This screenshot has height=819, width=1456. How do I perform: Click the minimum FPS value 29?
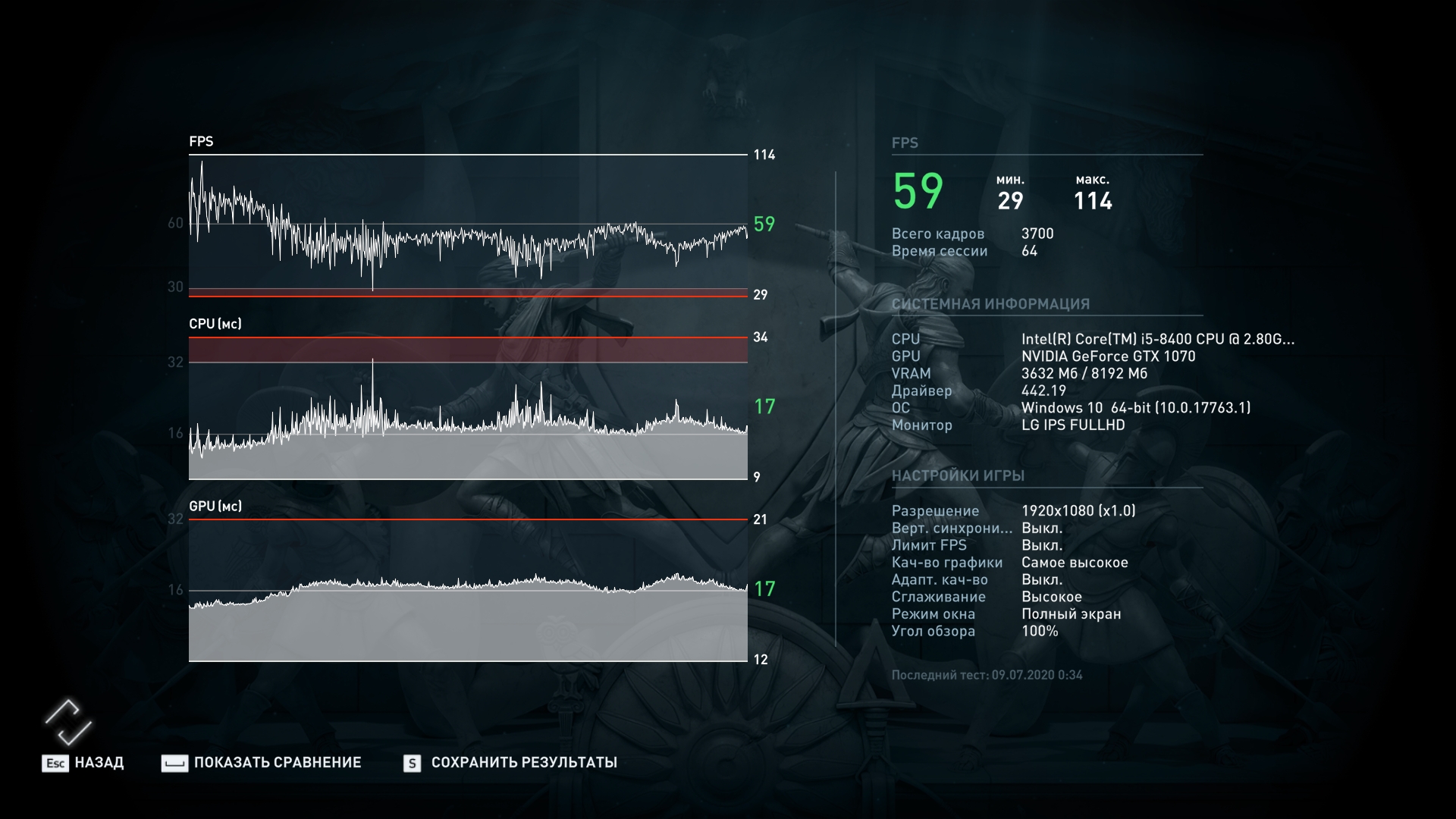pyautogui.click(x=1010, y=201)
